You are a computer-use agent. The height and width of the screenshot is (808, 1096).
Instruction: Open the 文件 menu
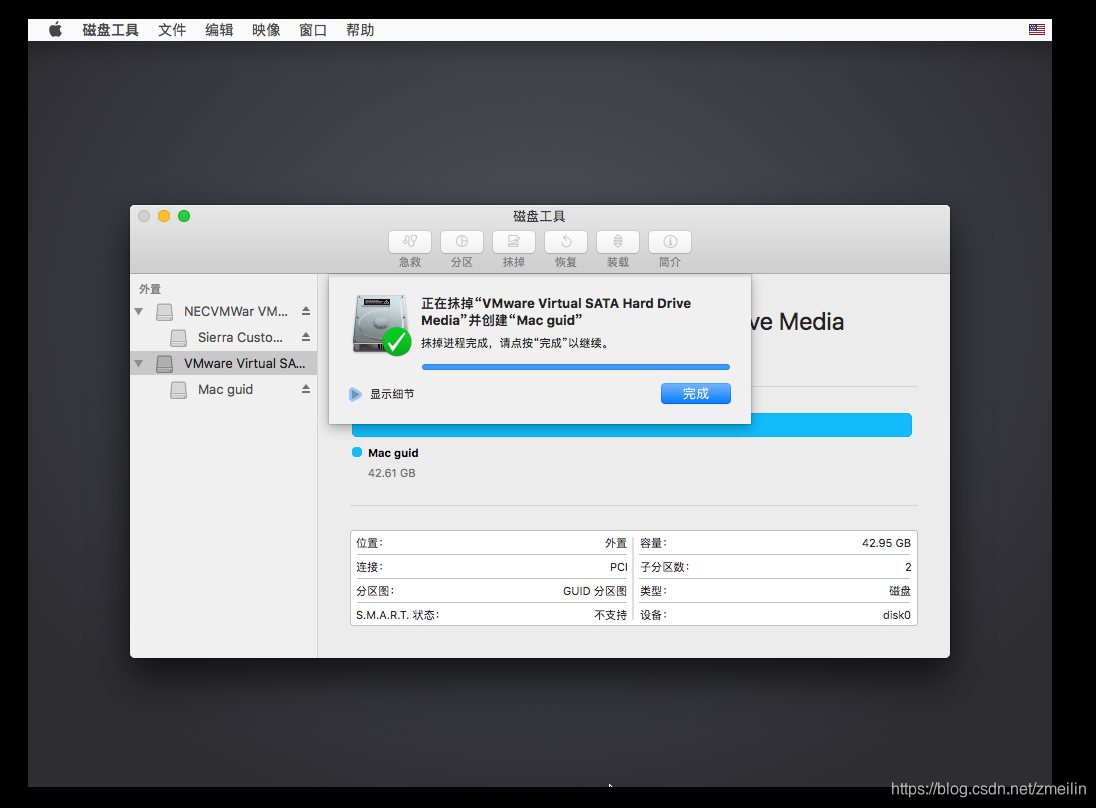point(172,30)
